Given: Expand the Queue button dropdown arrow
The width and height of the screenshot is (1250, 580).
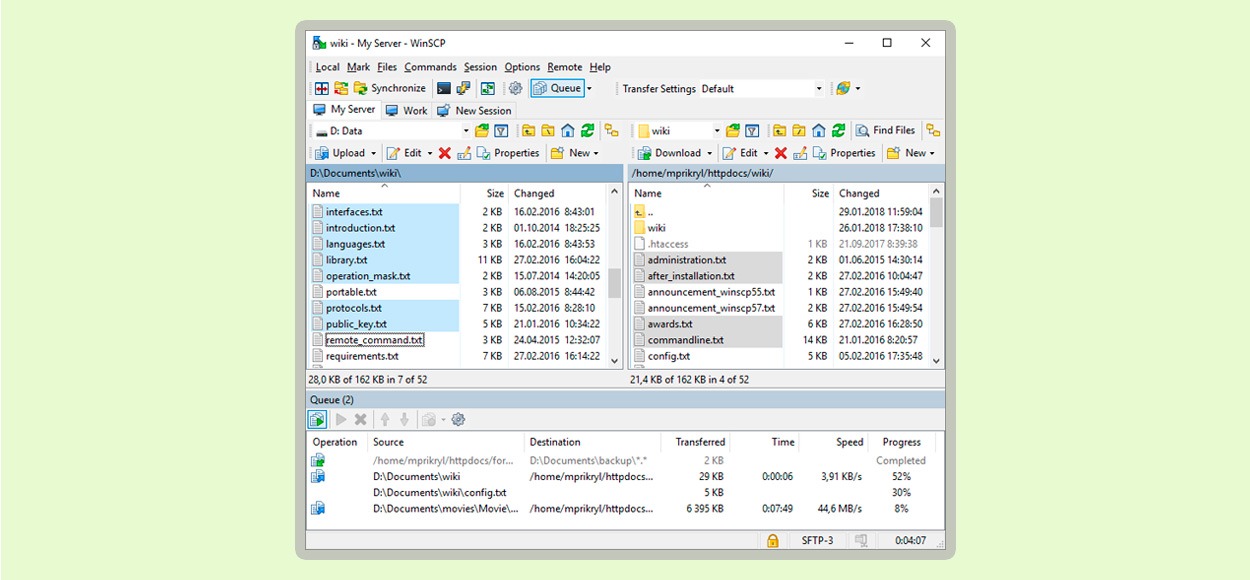Looking at the screenshot, I should [x=589, y=88].
